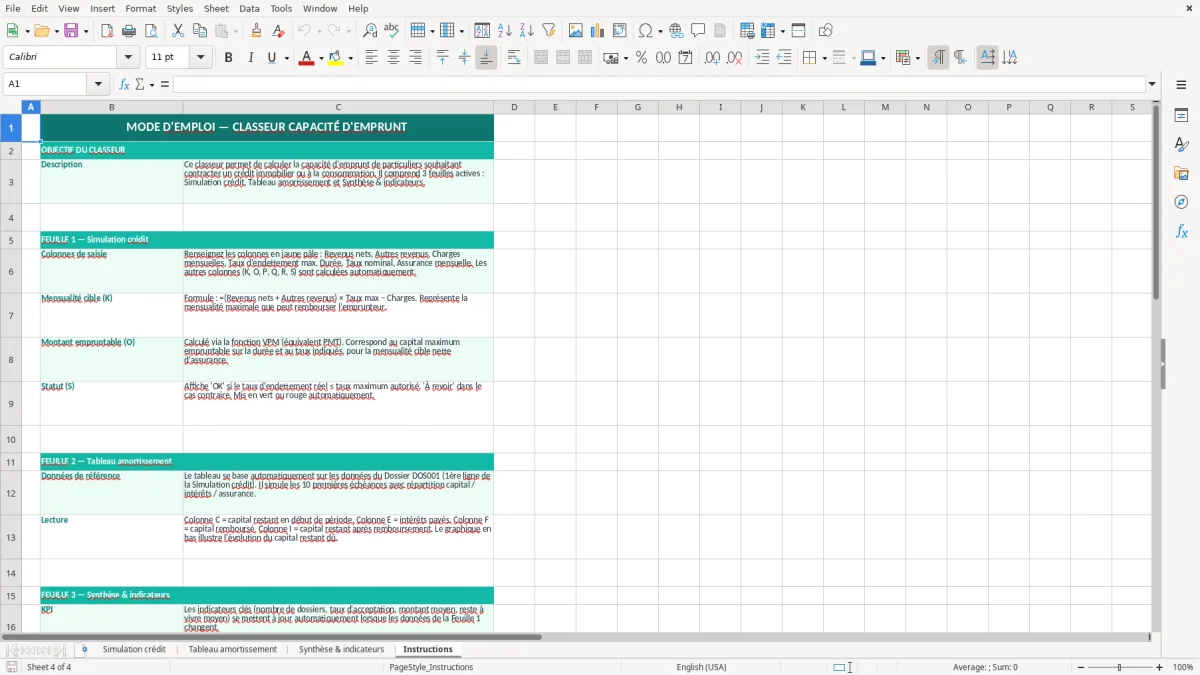The image size is (1200, 675).
Task: Toggle Bold formatting
Action: coord(228,58)
